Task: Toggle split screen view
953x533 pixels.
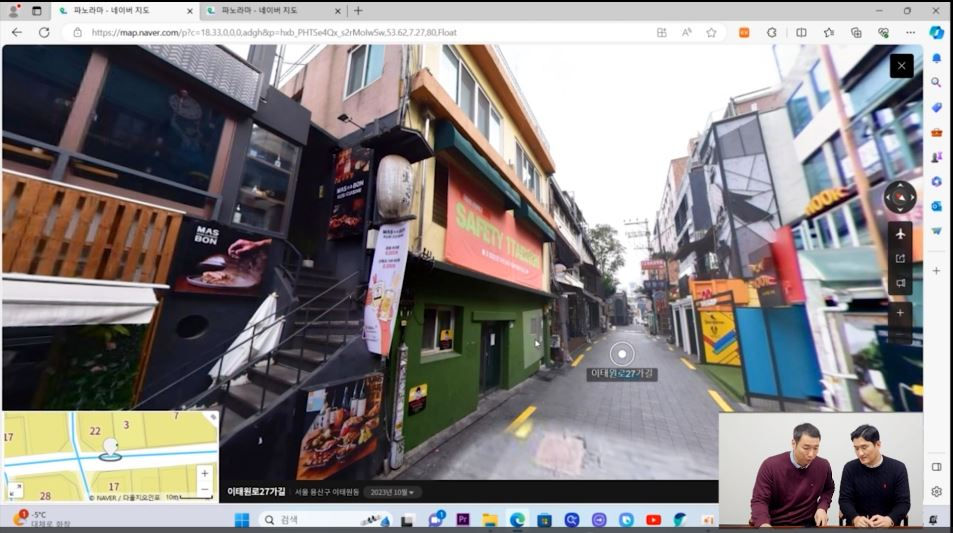Action: 801,33
